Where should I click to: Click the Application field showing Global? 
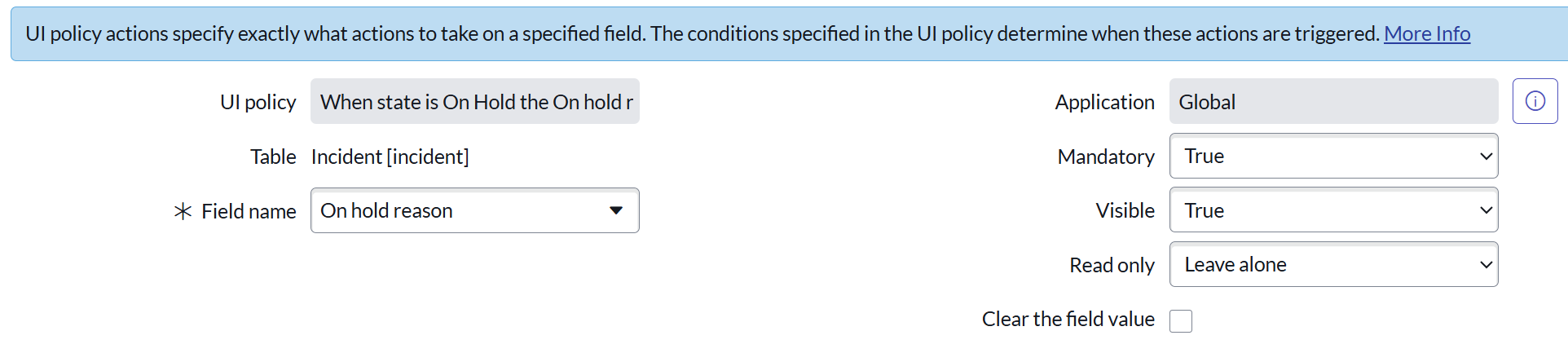pos(1333,102)
